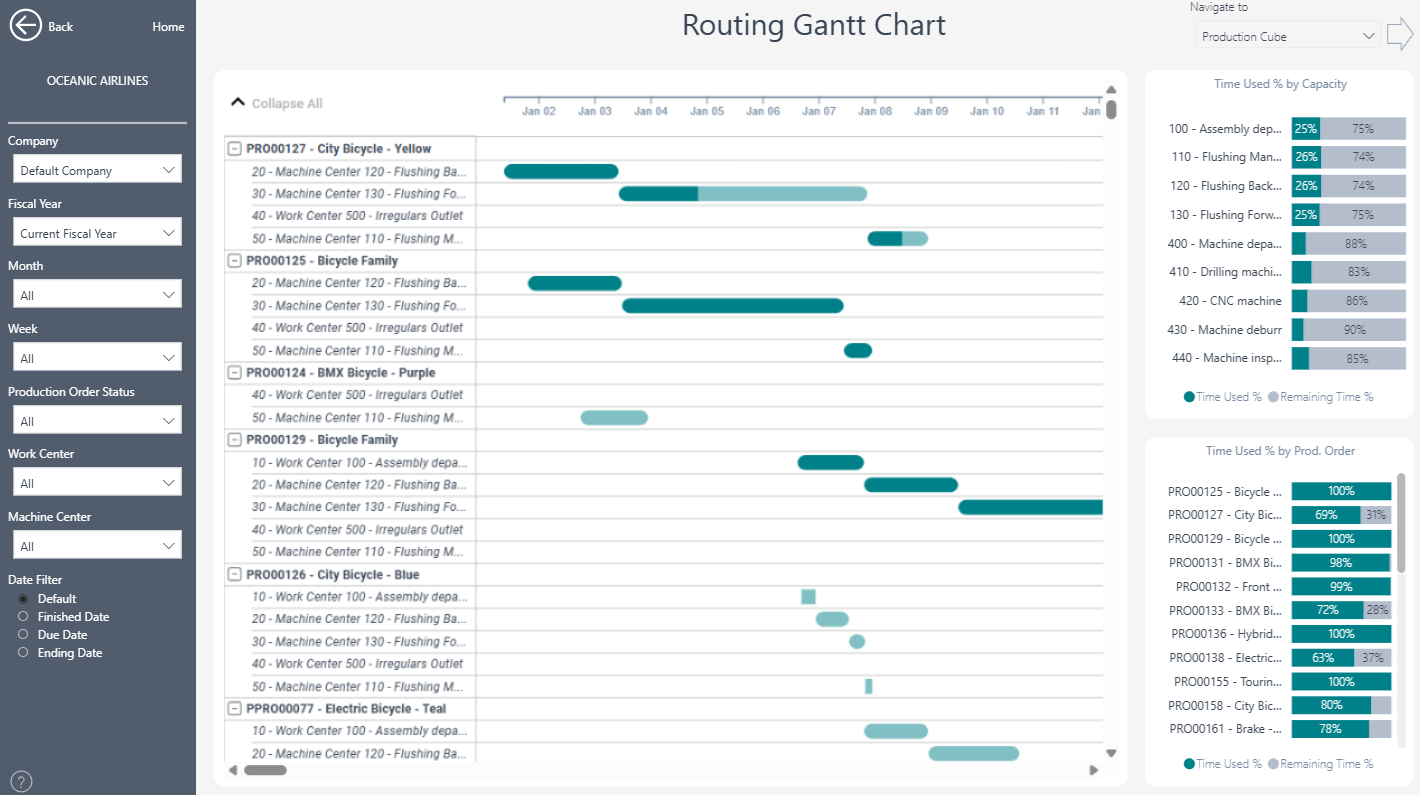Collapse the PRO00124 BMX Bicycle Purple group
The image size is (1420, 795).
(x=235, y=373)
